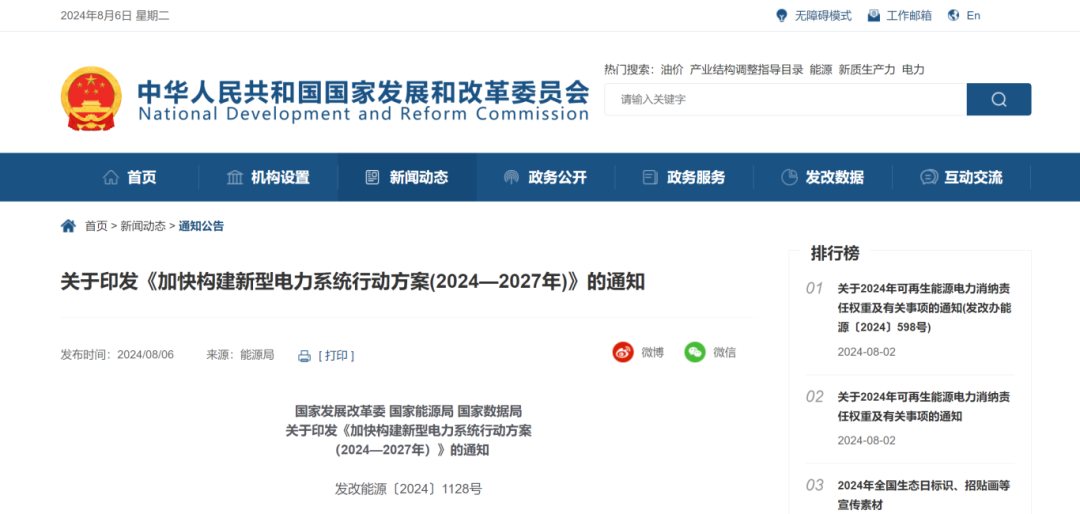Share article via Weibo icon

(x=623, y=352)
